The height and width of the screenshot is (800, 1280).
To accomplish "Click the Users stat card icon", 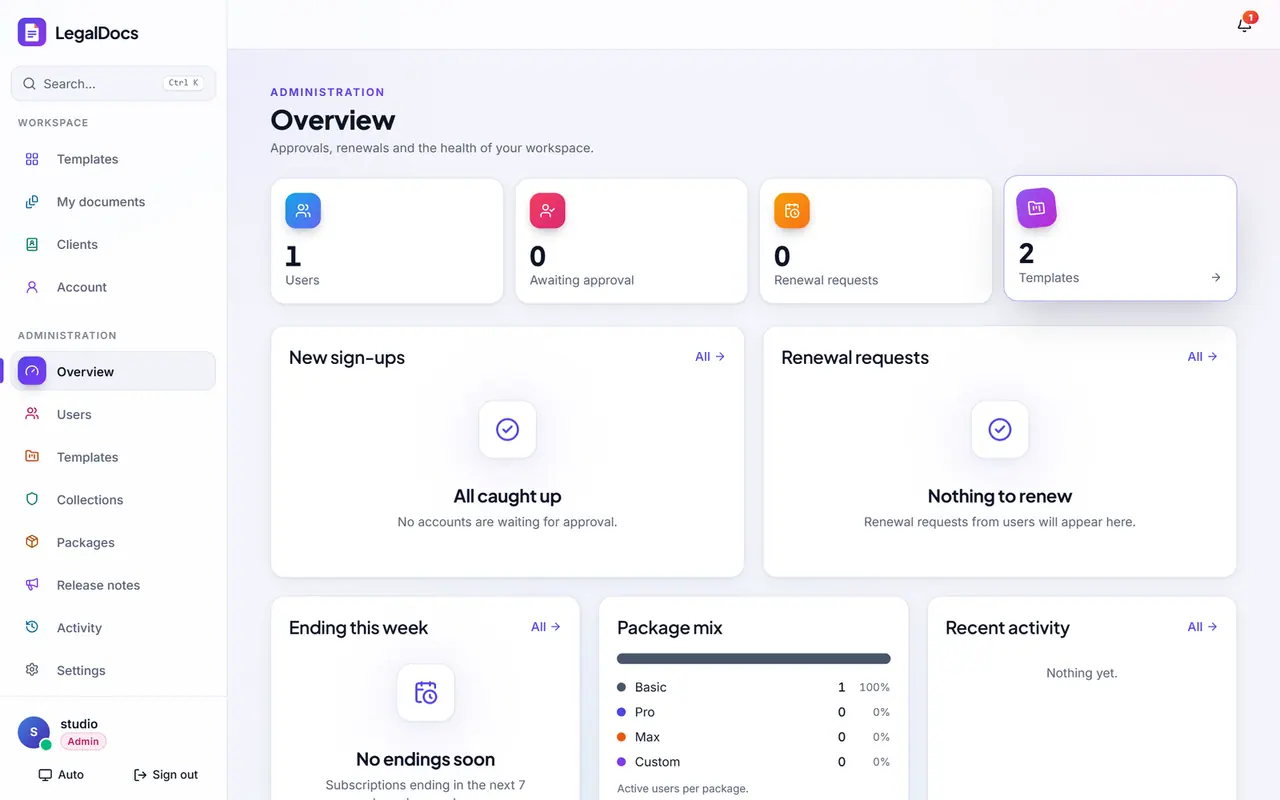I will pos(303,211).
